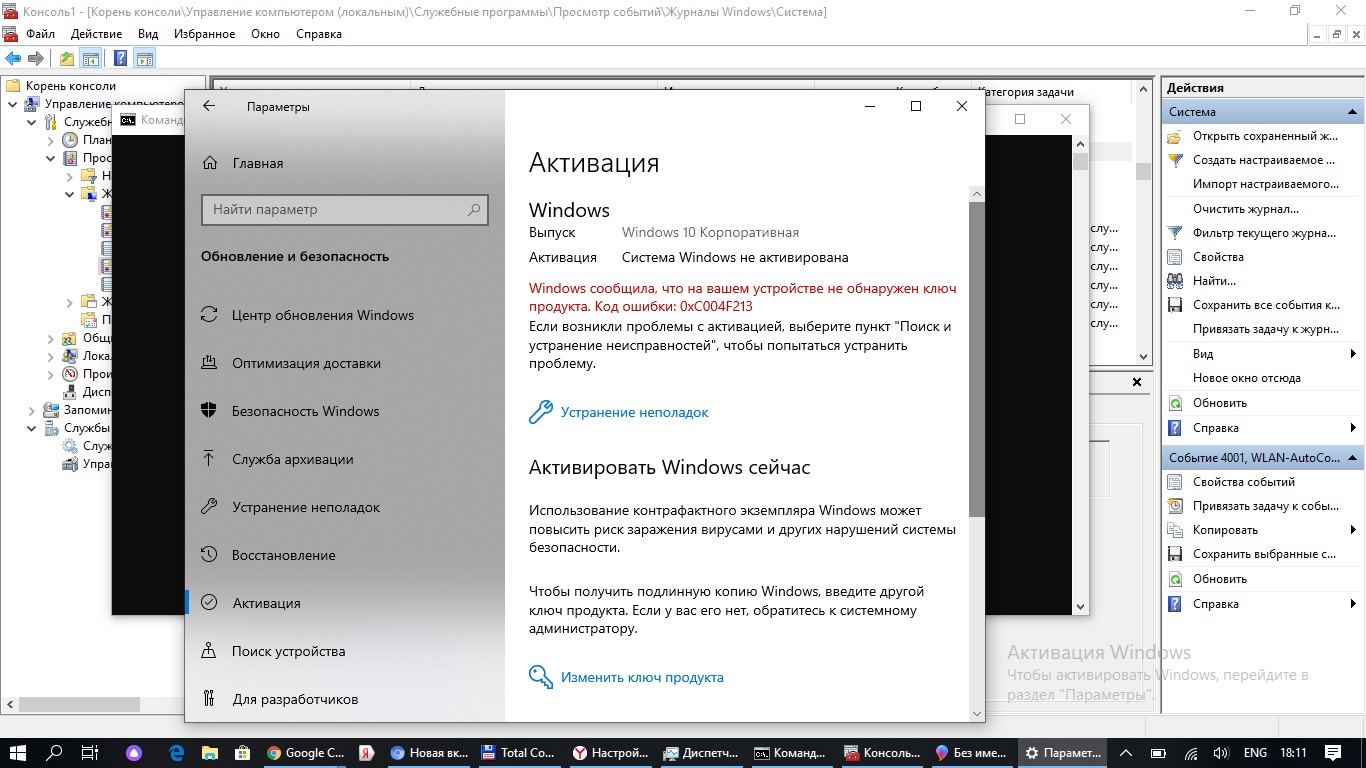Click Устранение неполадок link with wrench
The height and width of the screenshot is (768, 1366).
pyautogui.click(x=619, y=412)
